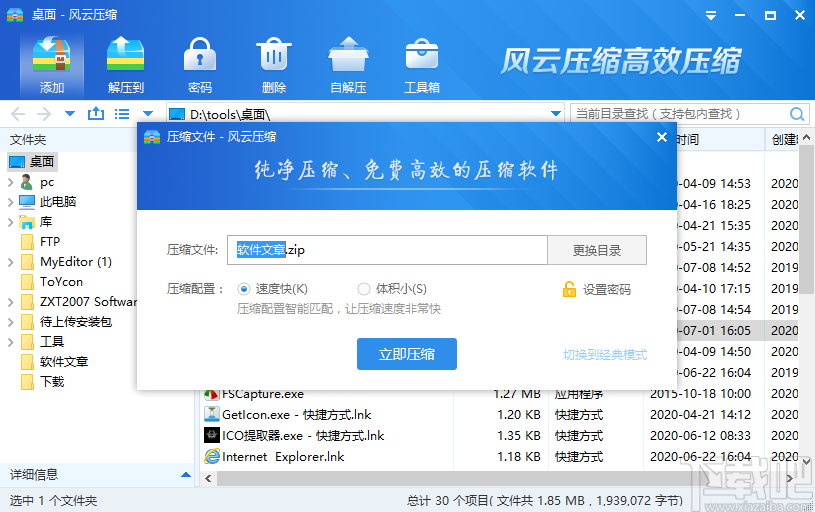Expand the 工具 folder node
This screenshot has height=512, width=815.
10,342
